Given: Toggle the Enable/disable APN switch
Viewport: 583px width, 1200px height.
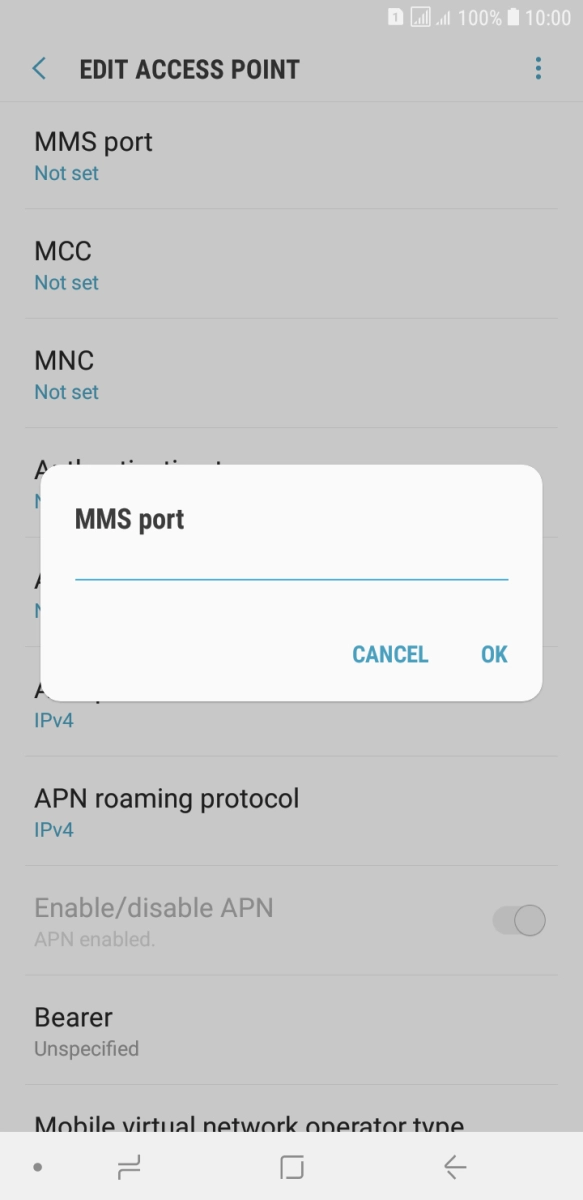Looking at the screenshot, I should [x=519, y=920].
